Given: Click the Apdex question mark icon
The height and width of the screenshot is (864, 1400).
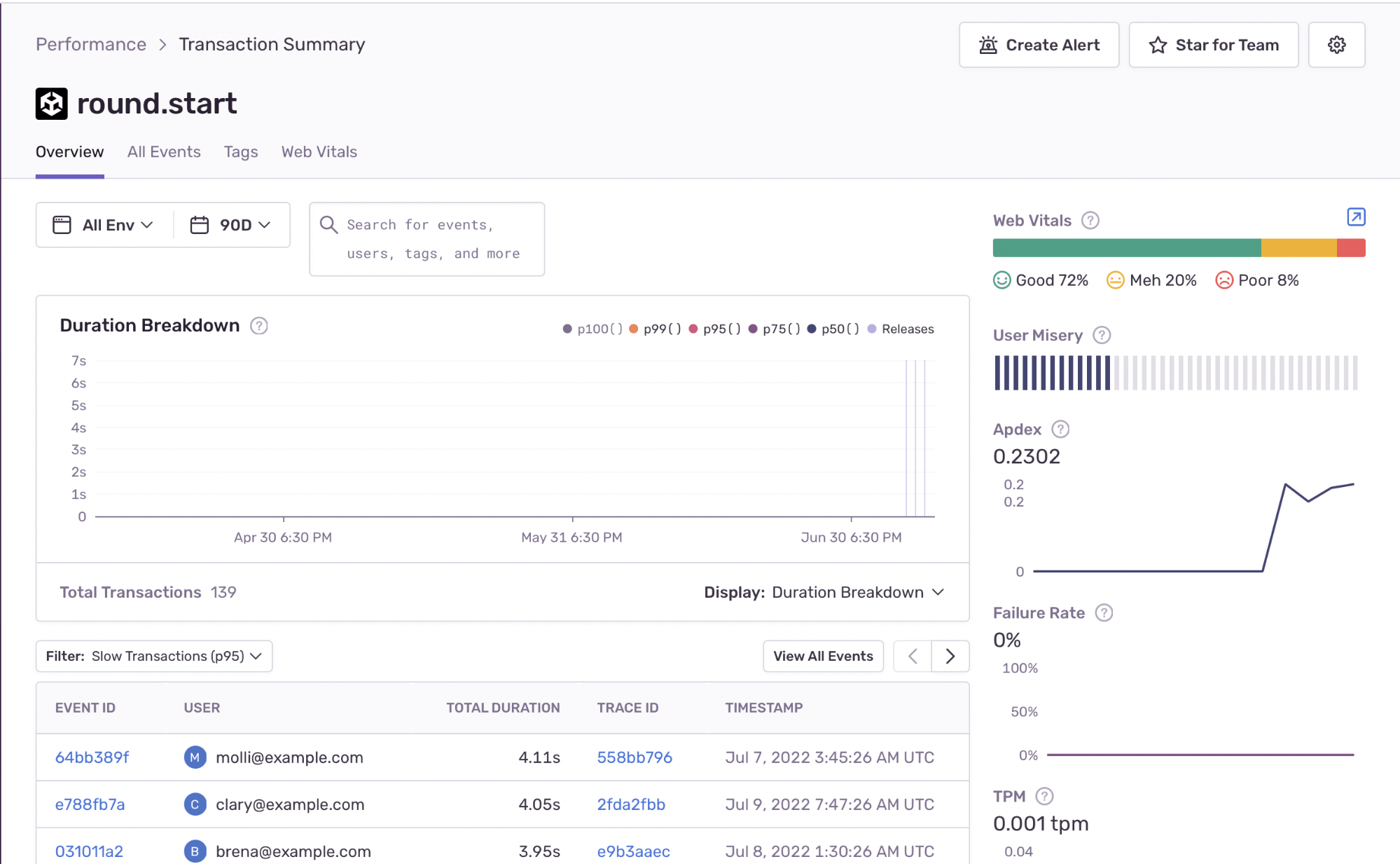Looking at the screenshot, I should coord(1060,430).
